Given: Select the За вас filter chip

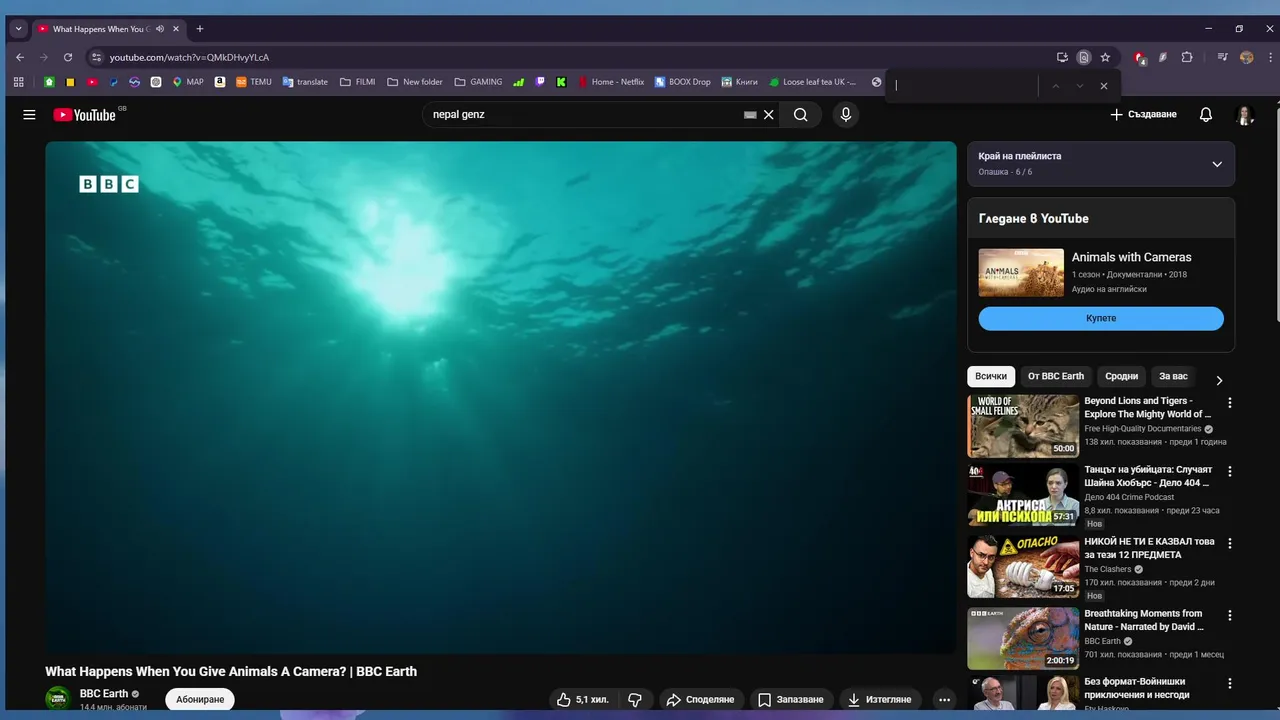Looking at the screenshot, I should pyautogui.click(x=1173, y=376).
